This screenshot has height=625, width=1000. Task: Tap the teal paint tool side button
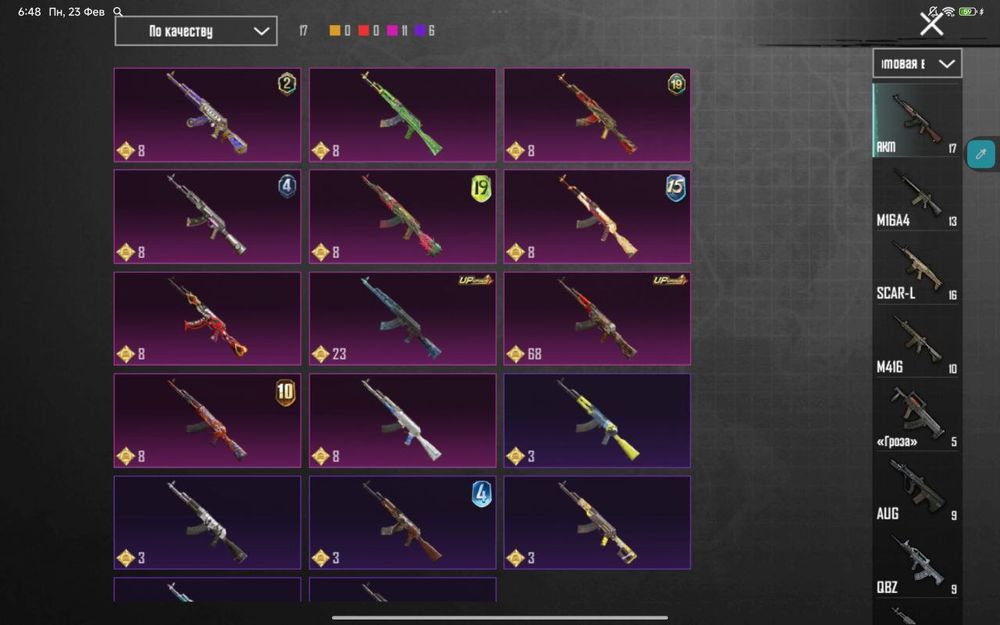981,154
